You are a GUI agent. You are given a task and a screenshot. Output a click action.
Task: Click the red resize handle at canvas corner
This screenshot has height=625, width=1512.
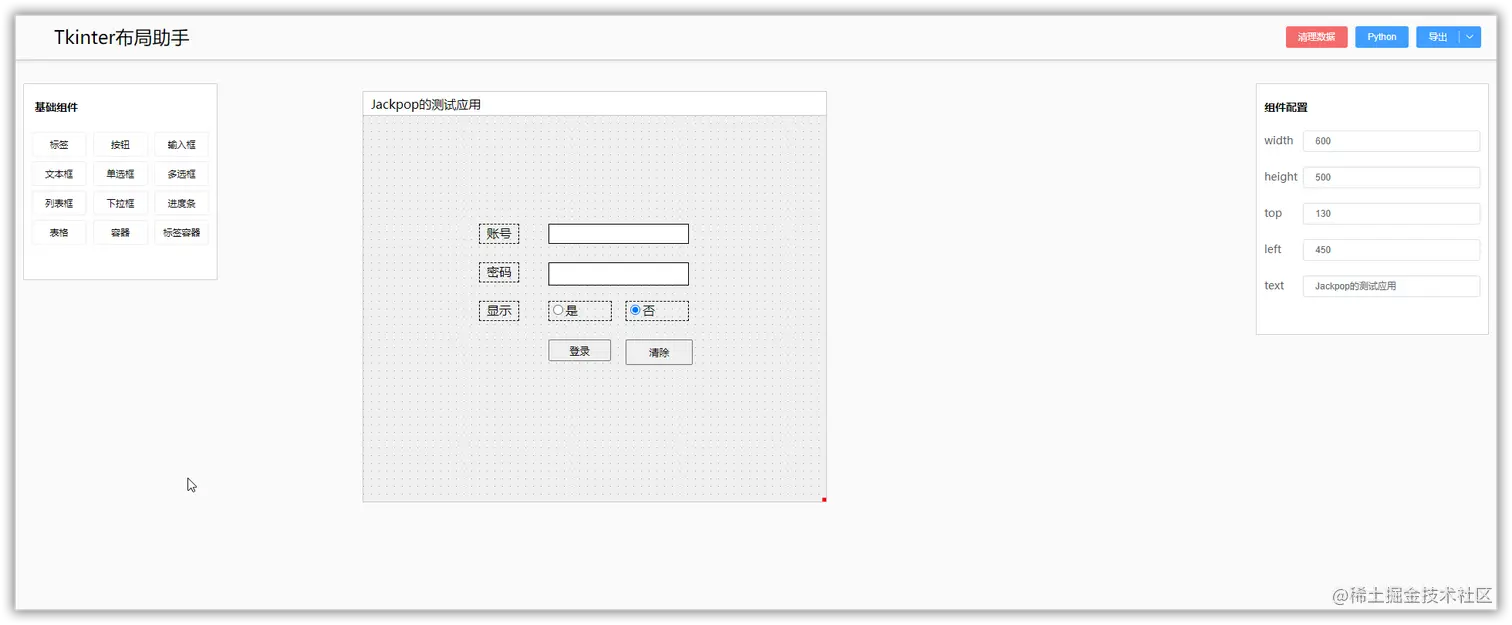point(824,499)
